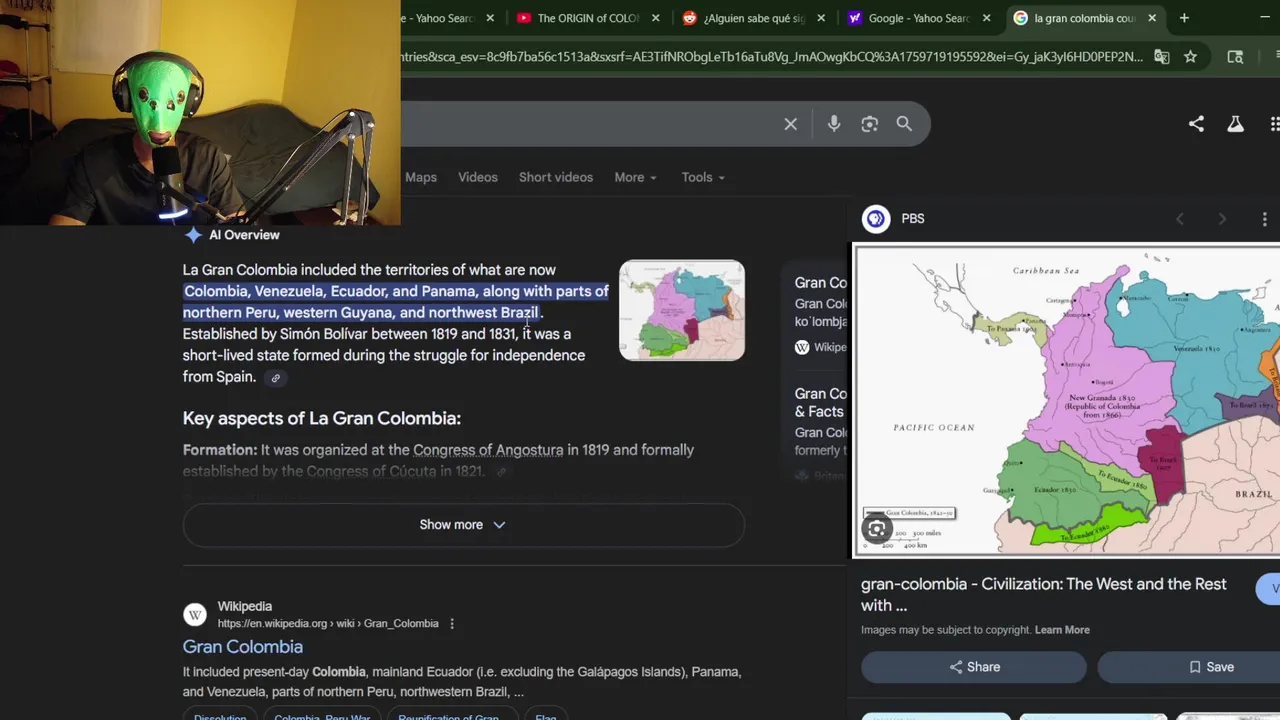This screenshot has height=720, width=1280.
Task: Open Search Labs flask icon
Action: (1235, 124)
